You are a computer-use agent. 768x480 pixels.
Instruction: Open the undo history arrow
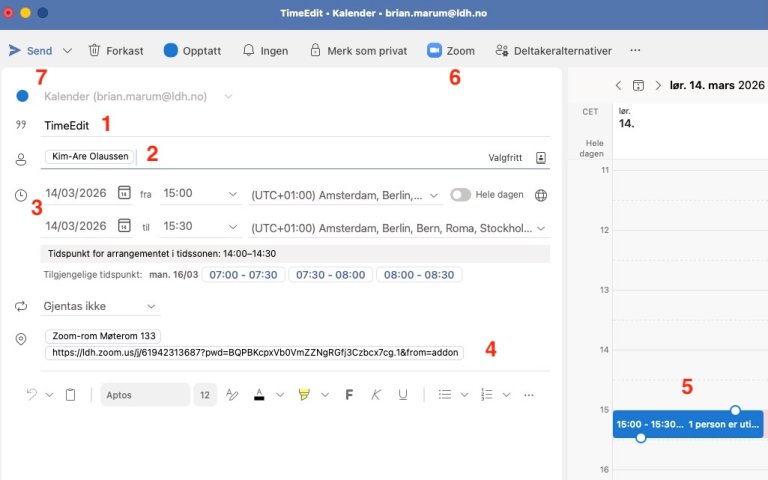(x=49, y=395)
